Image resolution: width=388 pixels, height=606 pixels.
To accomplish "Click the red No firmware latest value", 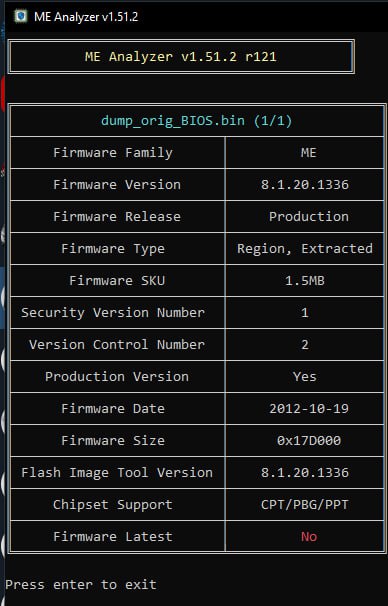I will click(x=309, y=536).
